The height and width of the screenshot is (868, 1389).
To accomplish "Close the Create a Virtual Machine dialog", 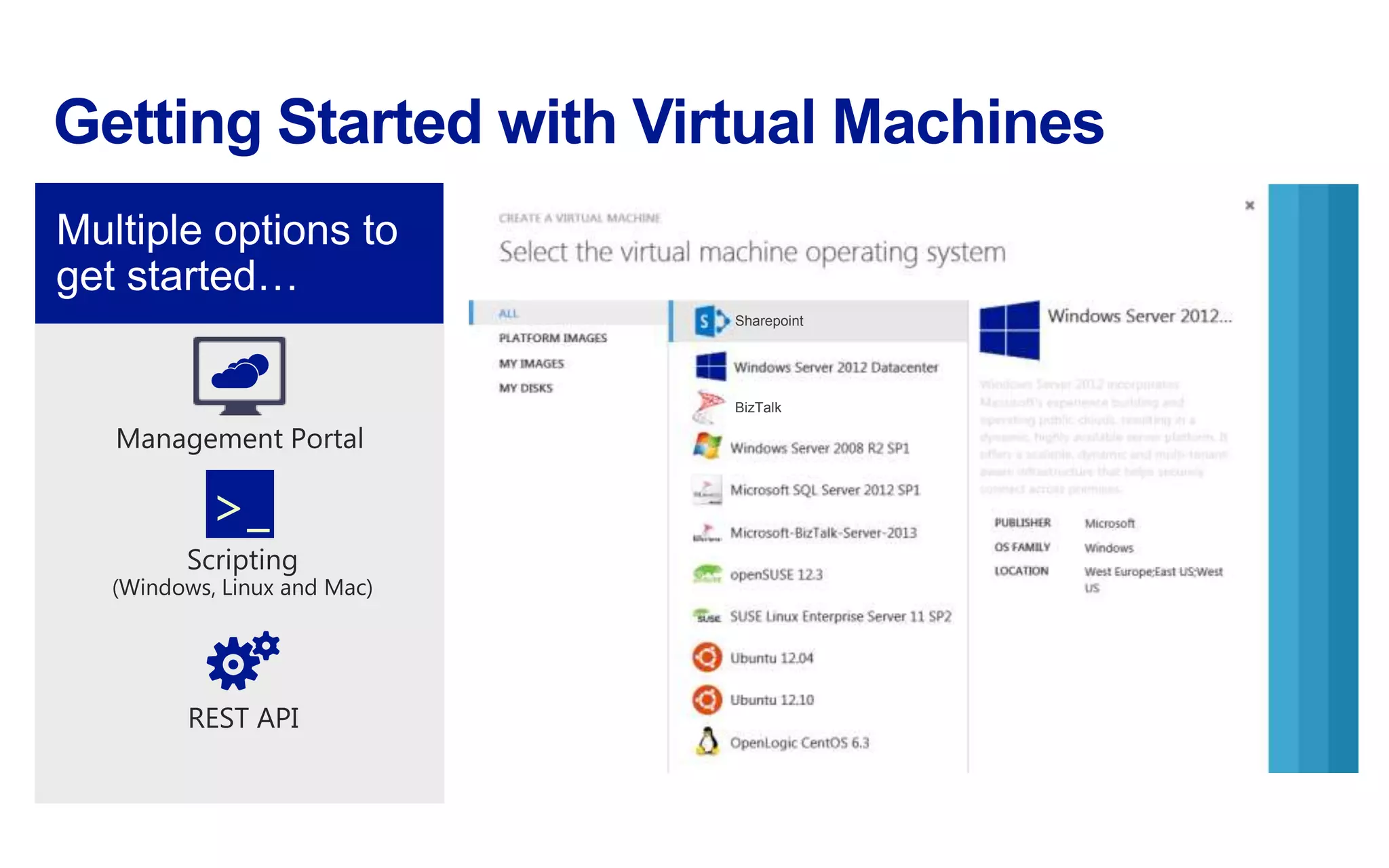I will point(1249,205).
